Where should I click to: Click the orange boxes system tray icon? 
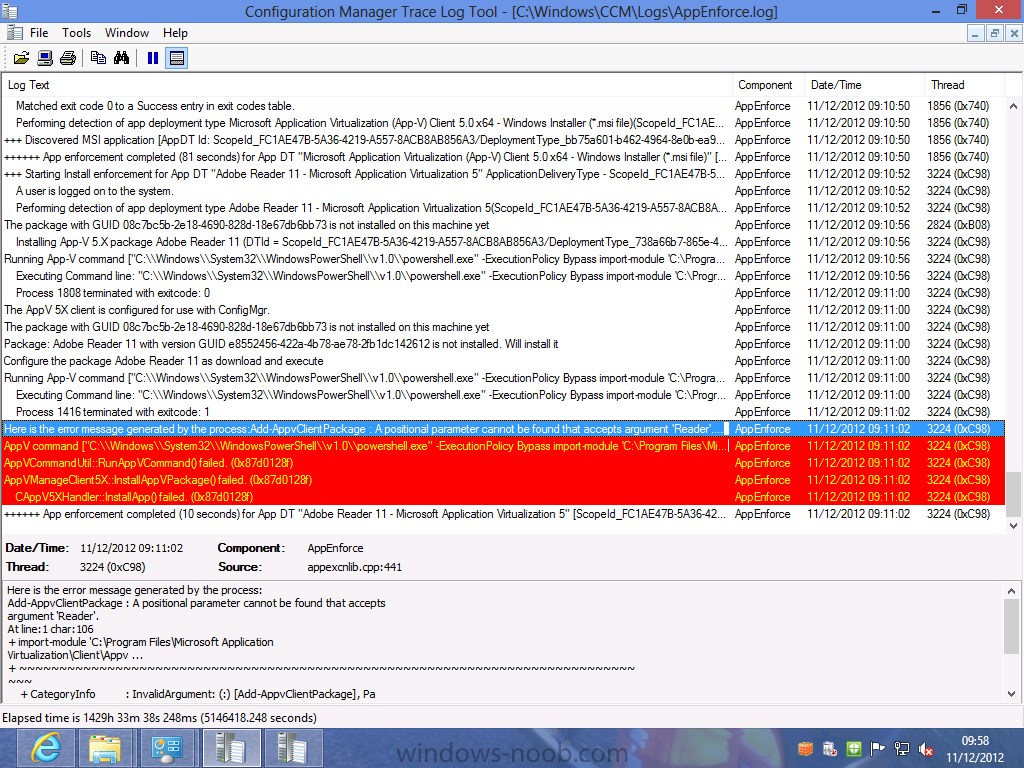pos(805,748)
